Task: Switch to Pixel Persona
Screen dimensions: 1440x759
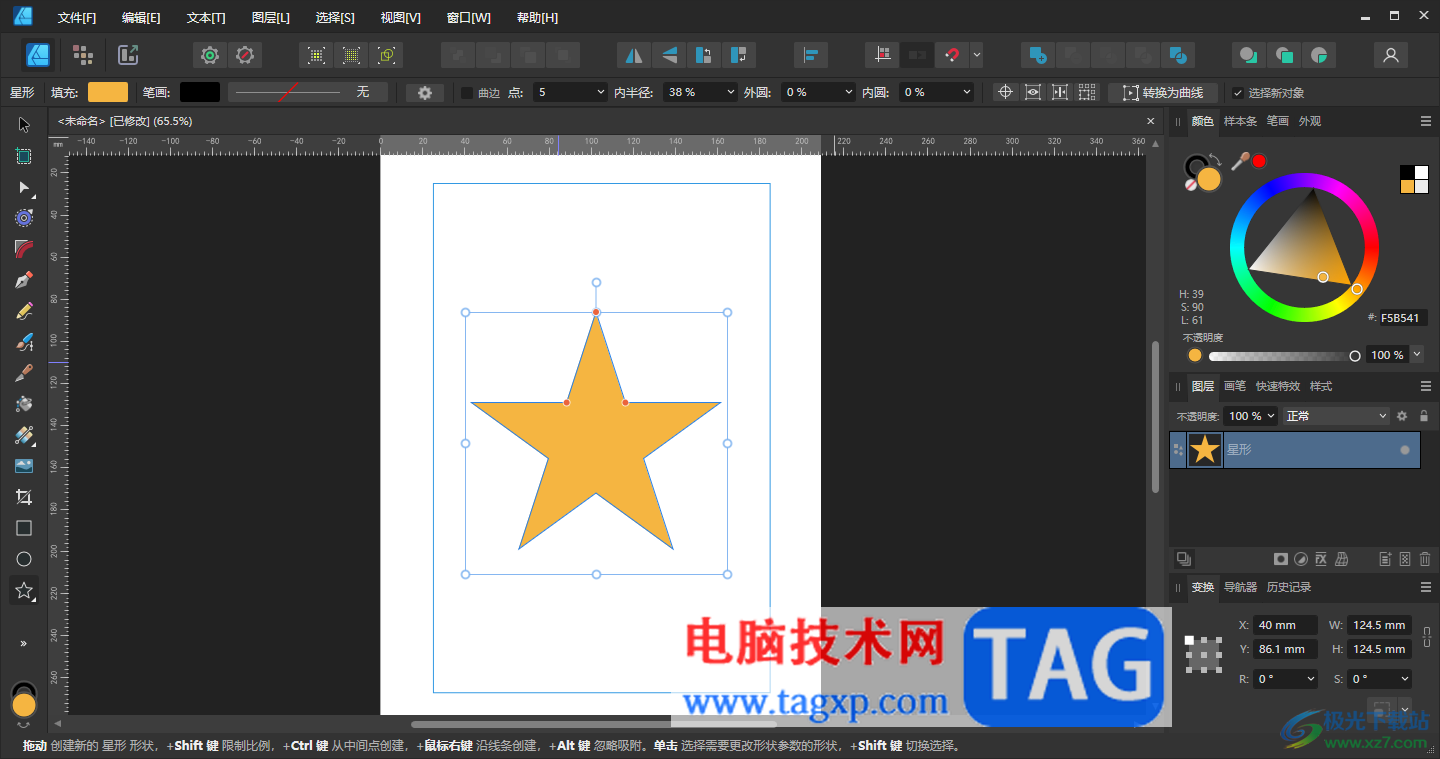Action: point(83,55)
